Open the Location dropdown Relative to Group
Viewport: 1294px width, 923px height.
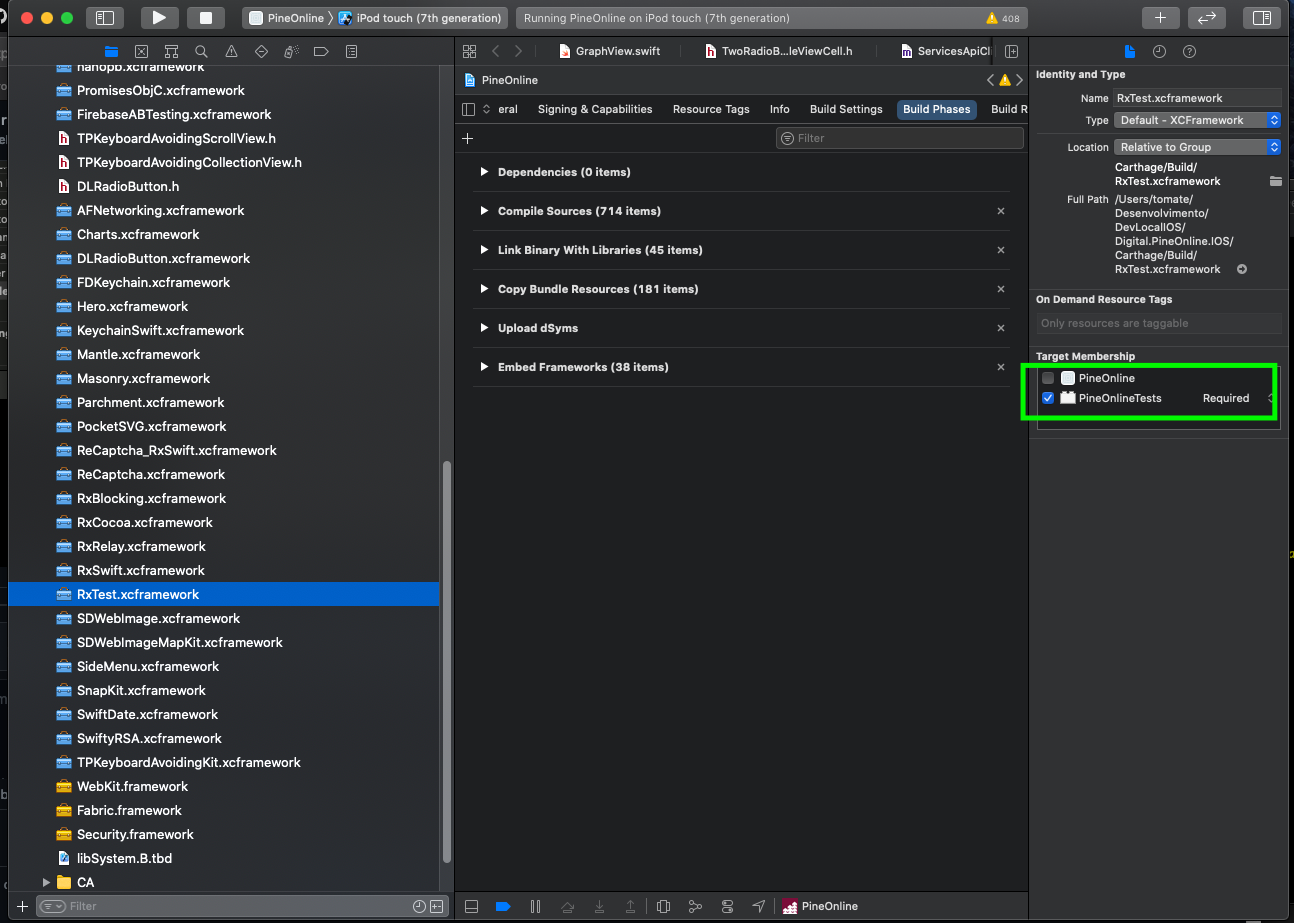(1197, 147)
